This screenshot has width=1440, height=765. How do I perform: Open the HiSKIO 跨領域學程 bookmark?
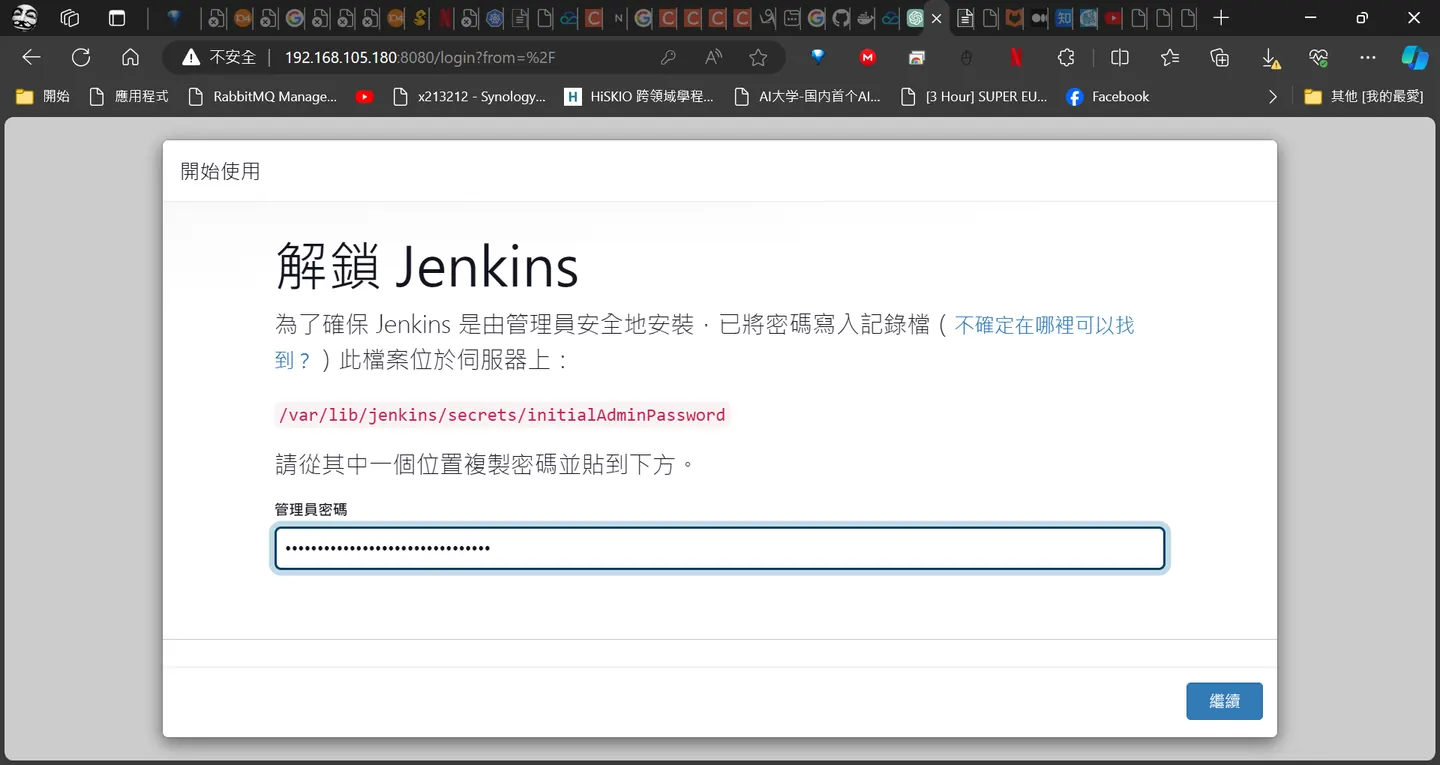(x=640, y=97)
